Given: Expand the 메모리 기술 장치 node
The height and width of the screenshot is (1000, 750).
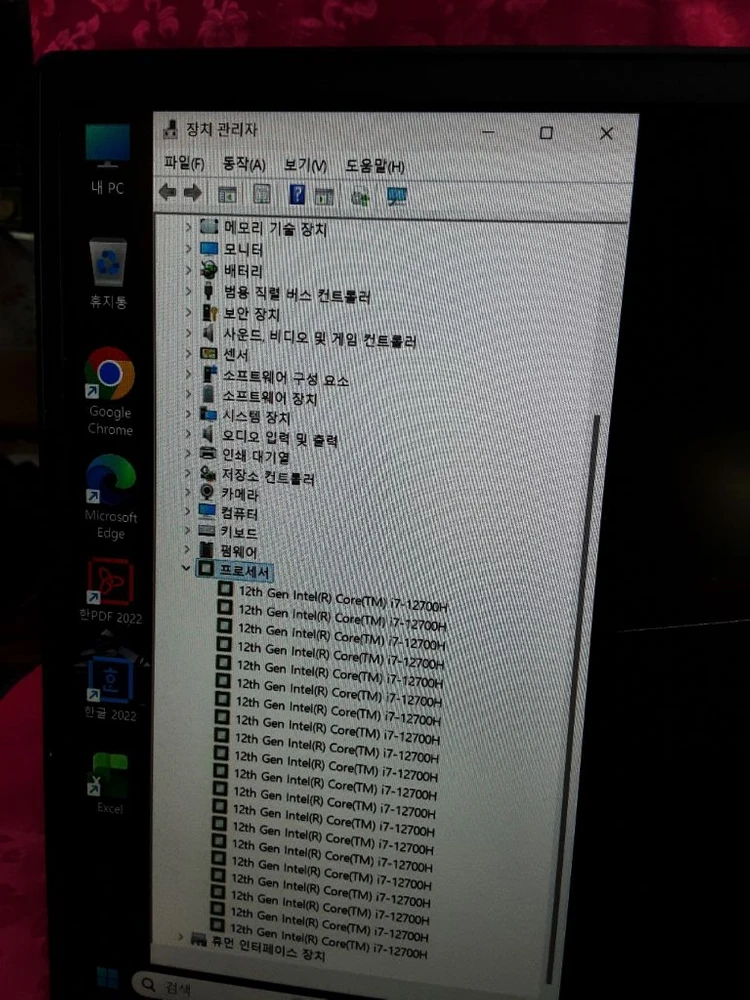Looking at the screenshot, I should point(188,226).
